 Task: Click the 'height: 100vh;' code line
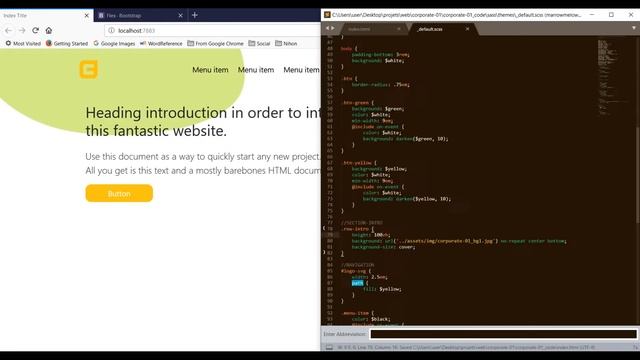click(371, 235)
